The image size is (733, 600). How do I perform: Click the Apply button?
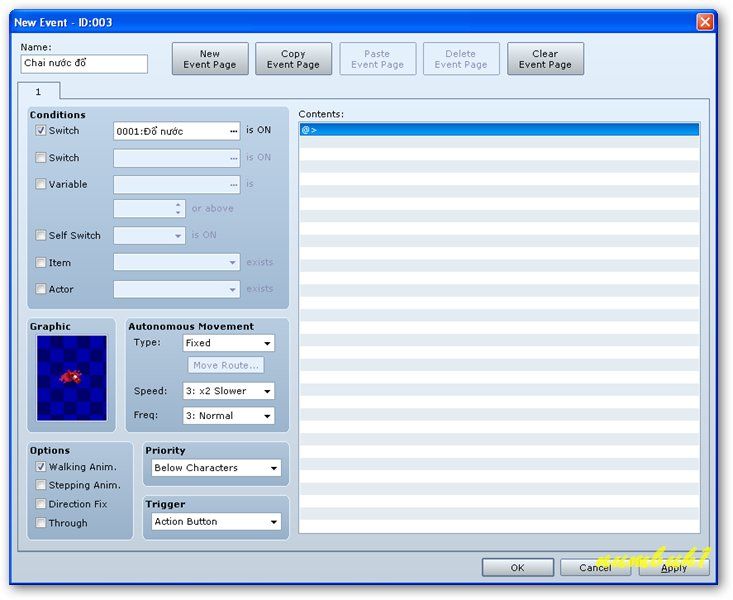[674, 568]
